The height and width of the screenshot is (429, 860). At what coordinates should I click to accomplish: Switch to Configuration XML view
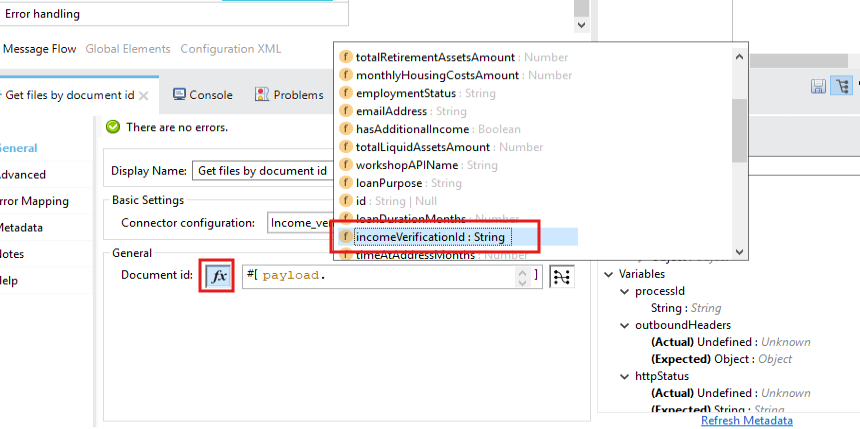pyautogui.click(x=231, y=48)
